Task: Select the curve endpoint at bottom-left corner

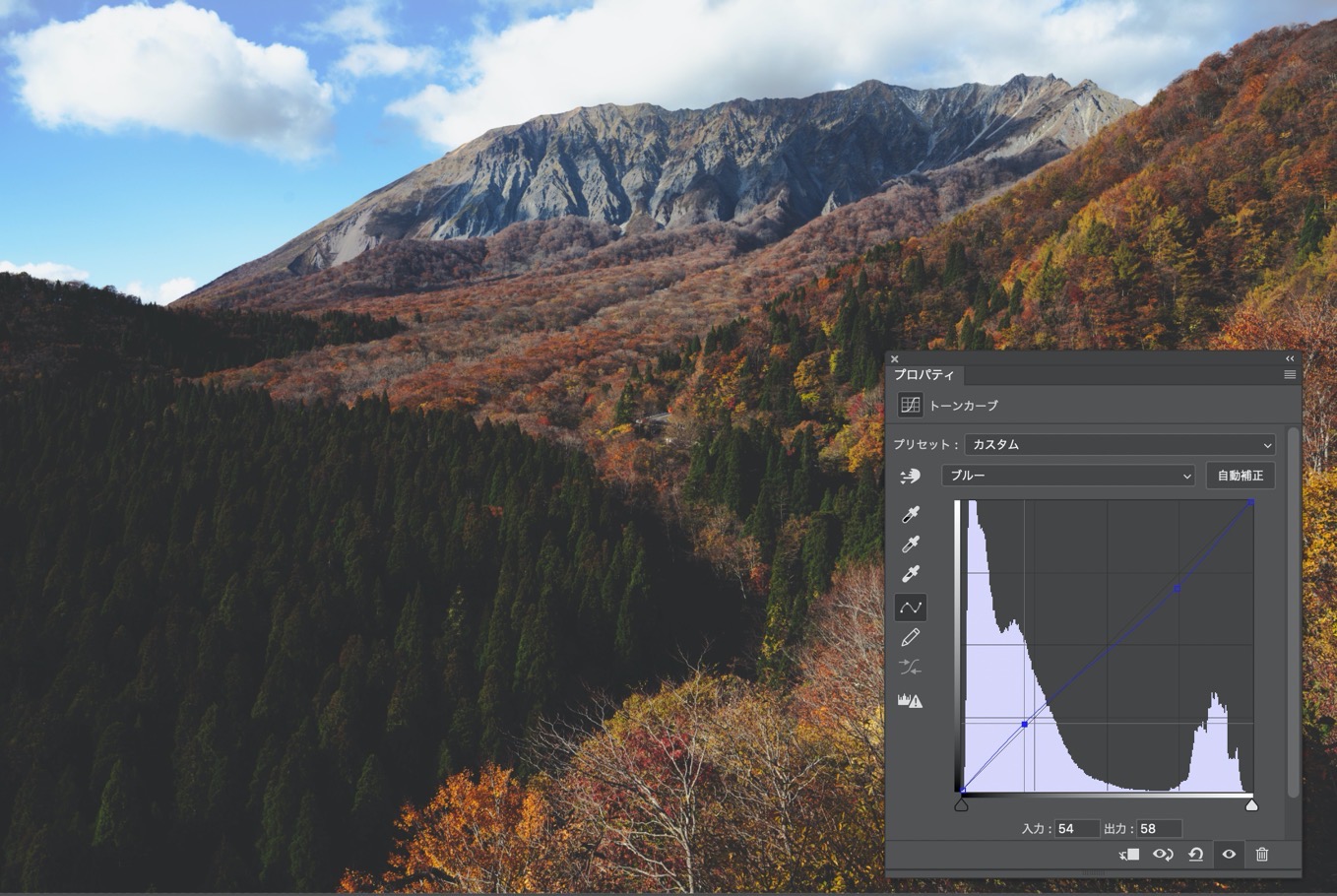Action: pos(962,791)
